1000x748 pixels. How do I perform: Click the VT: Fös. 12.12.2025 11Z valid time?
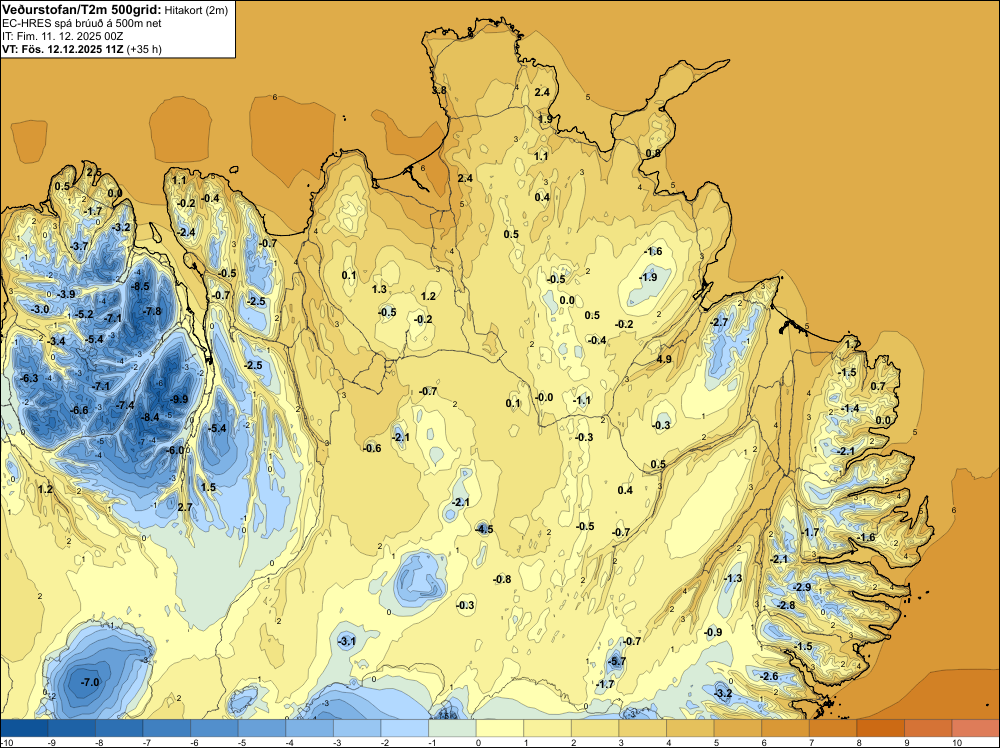tap(63, 49)
